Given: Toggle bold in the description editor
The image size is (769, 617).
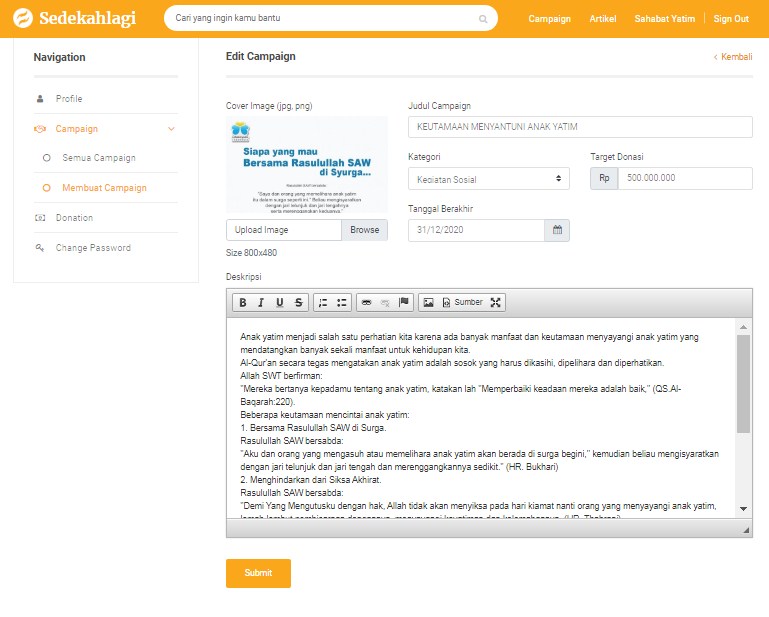Looking at the screenshot, I should pyautogui.click(x=243, y=303).
